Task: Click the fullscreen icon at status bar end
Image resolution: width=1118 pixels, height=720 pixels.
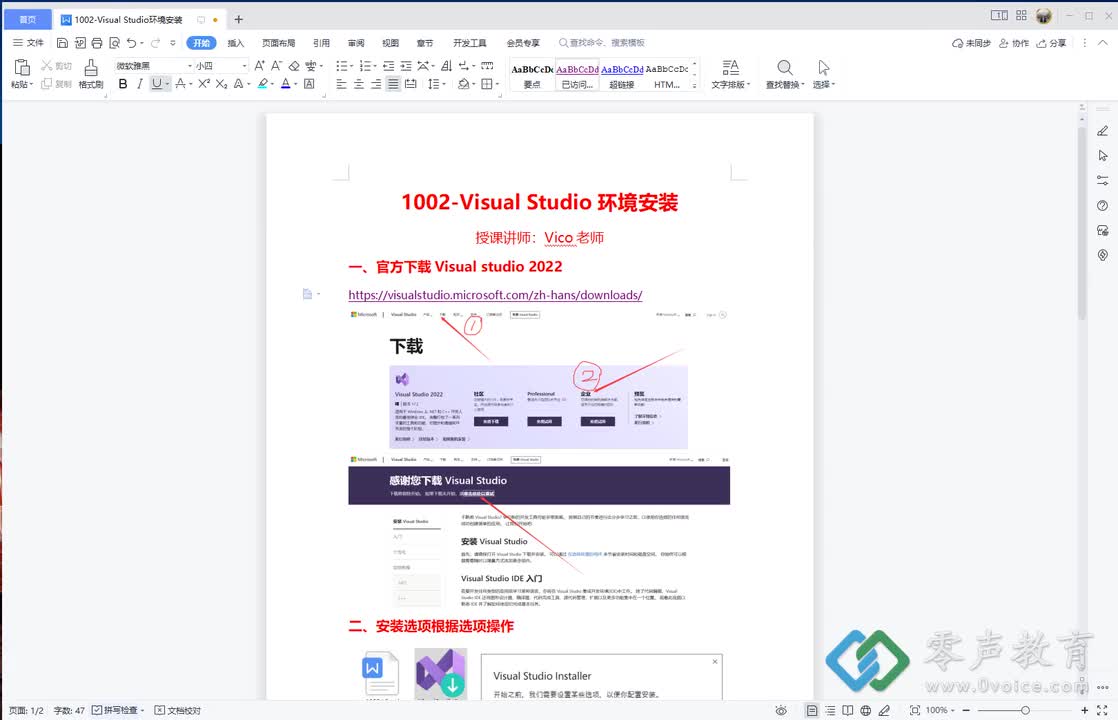Action: [1102, 710]
